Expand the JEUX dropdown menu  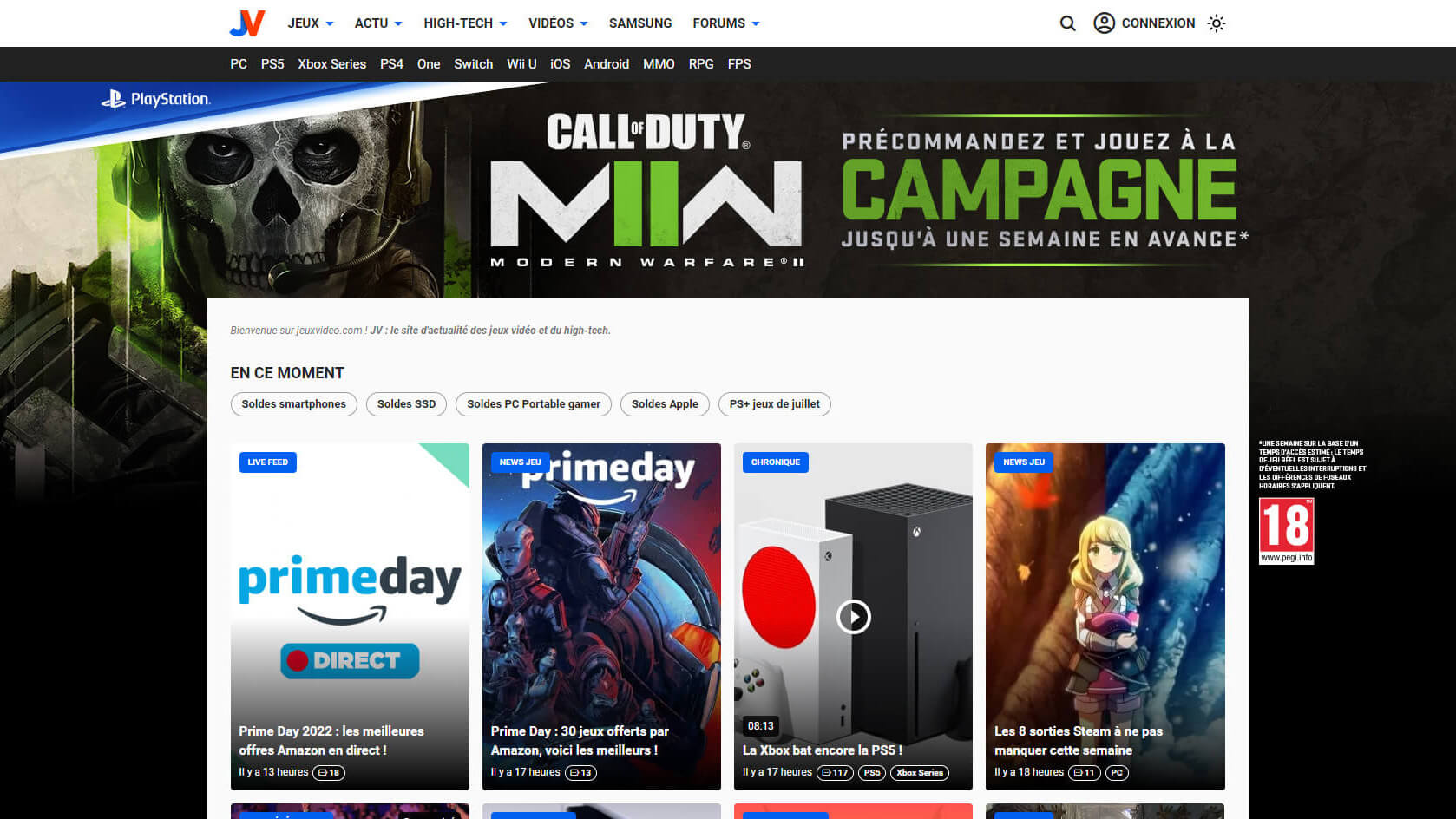[x=310, y=23]
